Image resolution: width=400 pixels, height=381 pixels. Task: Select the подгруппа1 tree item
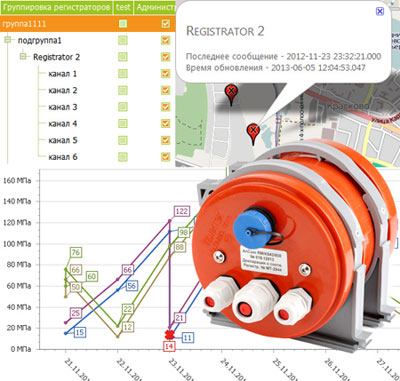pyautogui.click(x=40, y=40)
